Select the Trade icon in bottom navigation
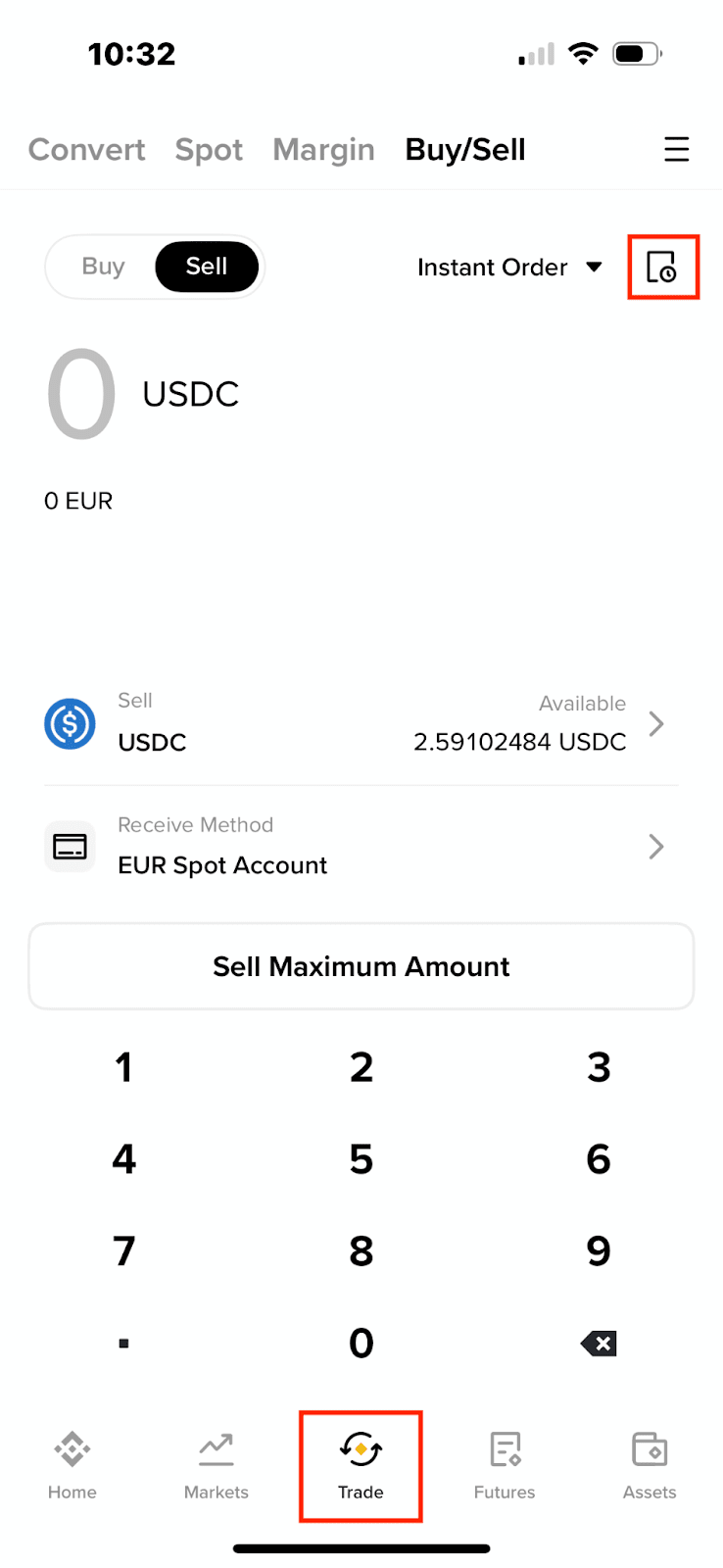Viewport: 723px width, 1568px height. click(x=361, y=1448)
